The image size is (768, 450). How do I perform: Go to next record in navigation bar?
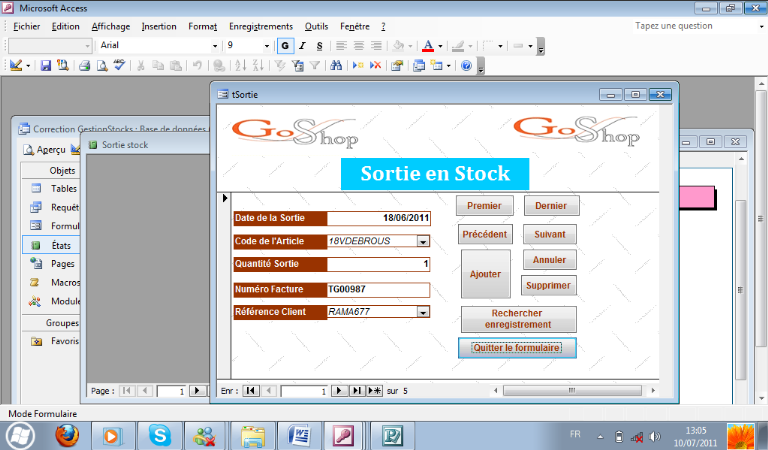pyautogui.click(x=338, y=391)
